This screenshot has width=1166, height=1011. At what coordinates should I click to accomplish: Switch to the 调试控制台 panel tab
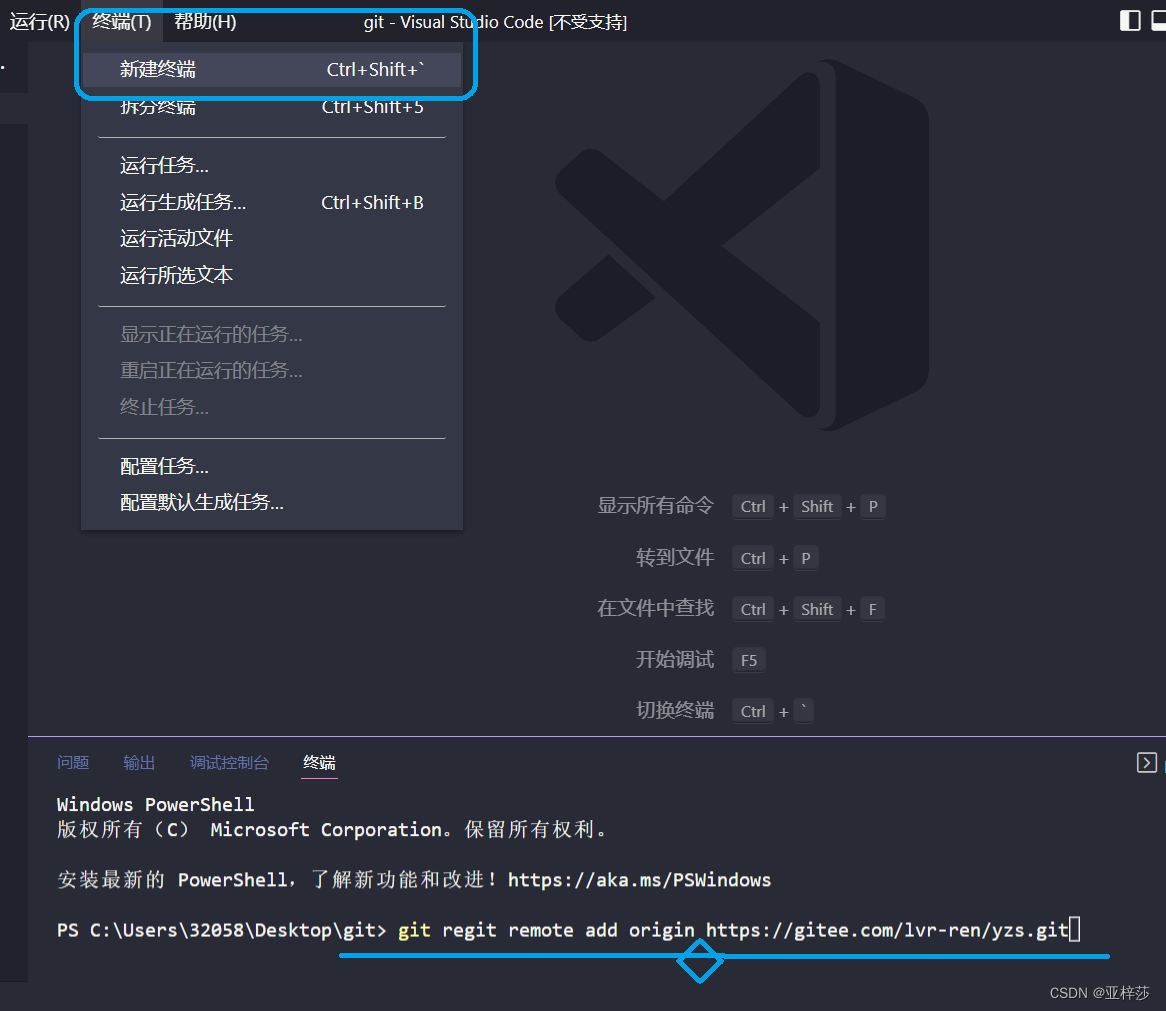click(229, 763)
